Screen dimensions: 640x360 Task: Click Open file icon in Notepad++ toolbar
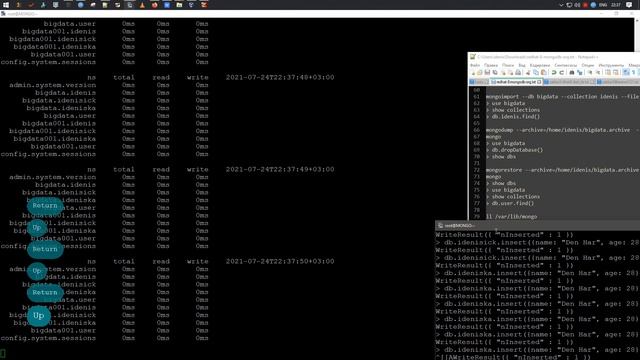click(480, 72)
